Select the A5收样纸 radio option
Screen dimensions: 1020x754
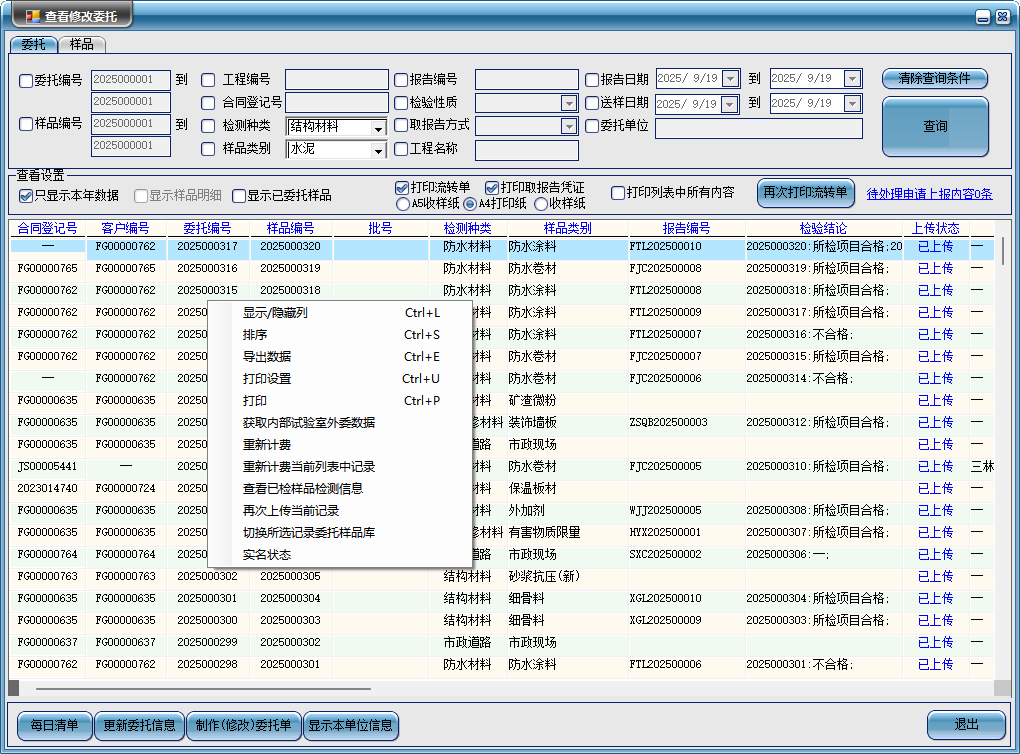point(403,204)
